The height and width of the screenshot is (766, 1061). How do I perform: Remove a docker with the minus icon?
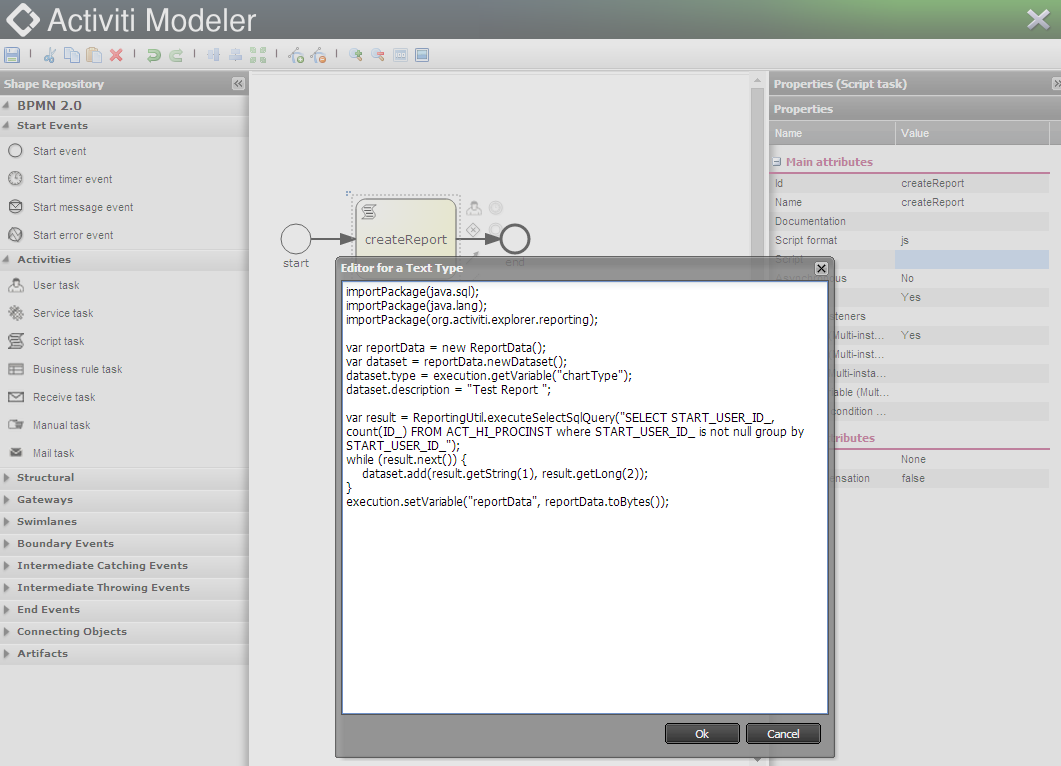pyautogui.click(x=318, y=55)
